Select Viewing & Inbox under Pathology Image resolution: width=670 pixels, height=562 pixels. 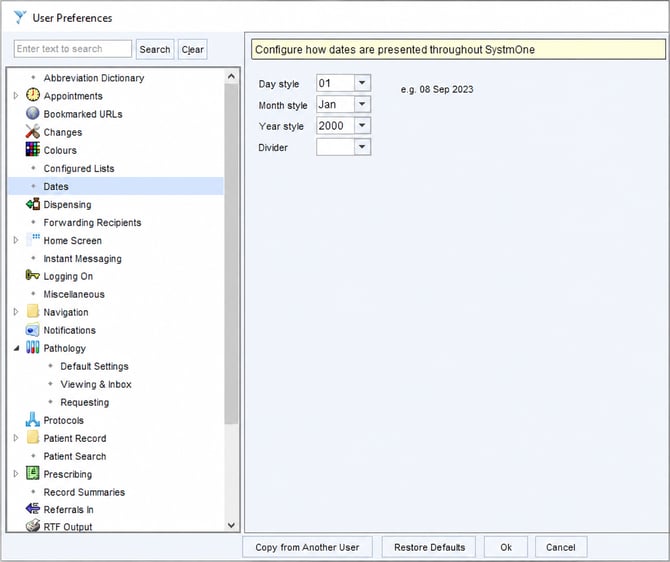tap(96, 384)
